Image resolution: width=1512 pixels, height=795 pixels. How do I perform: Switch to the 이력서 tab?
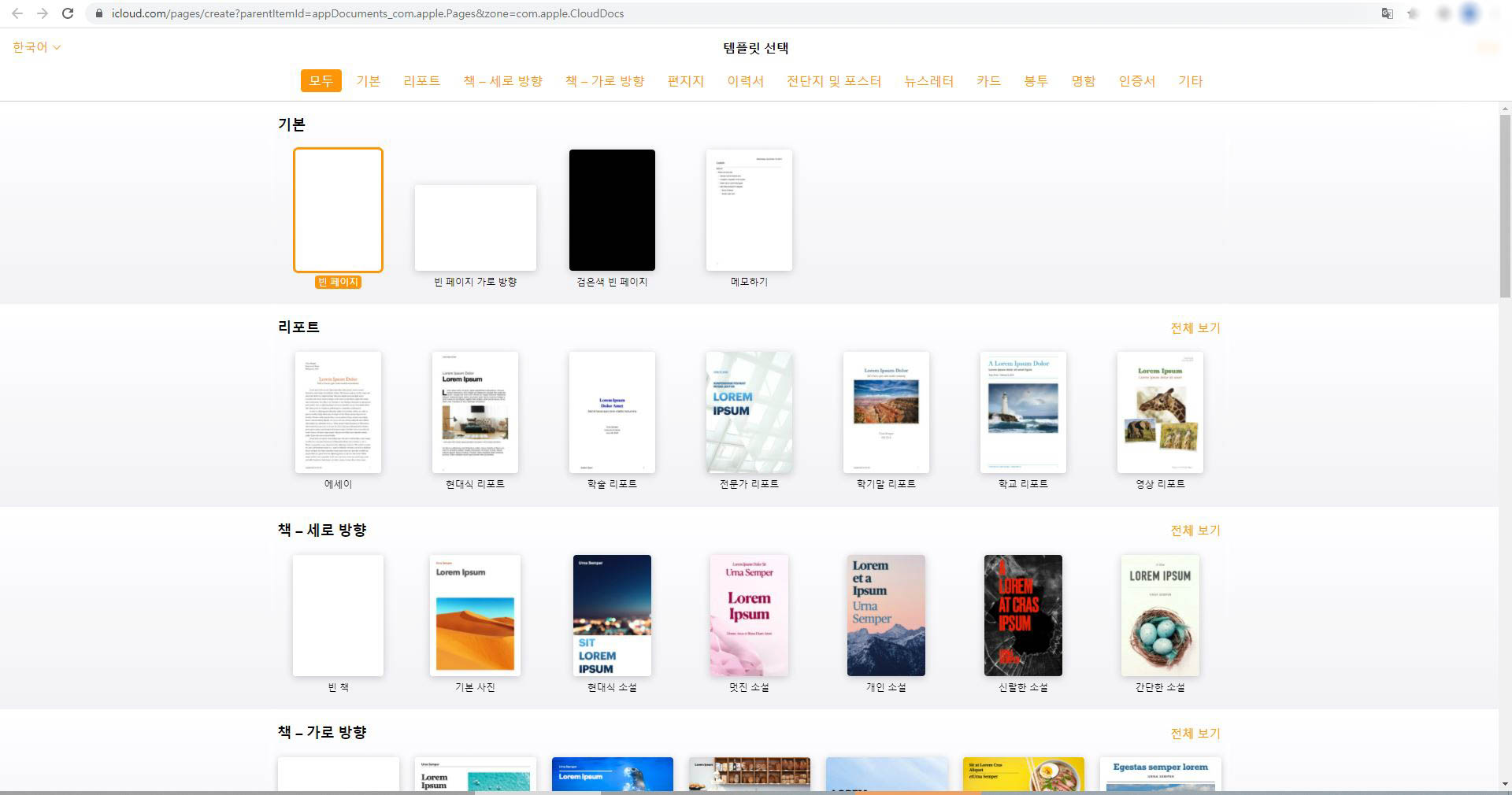click(x=745, y=81)
